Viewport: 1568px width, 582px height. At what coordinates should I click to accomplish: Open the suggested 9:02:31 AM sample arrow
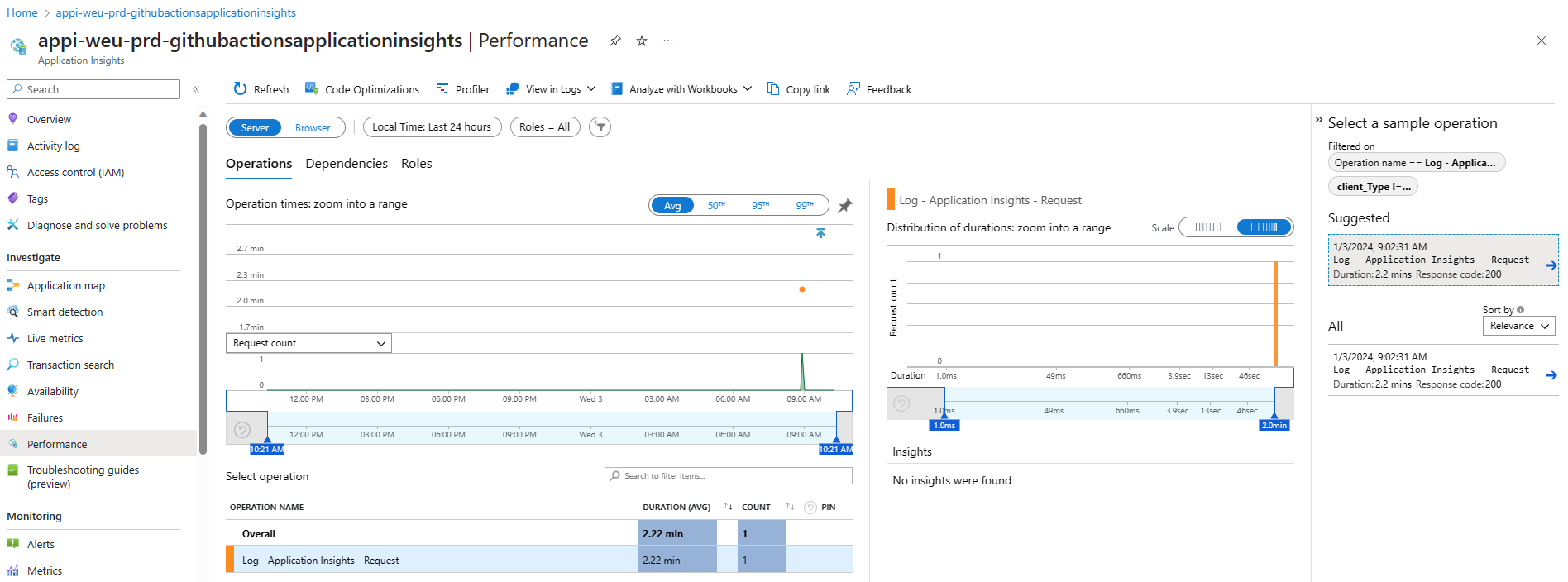[1551, 265]
